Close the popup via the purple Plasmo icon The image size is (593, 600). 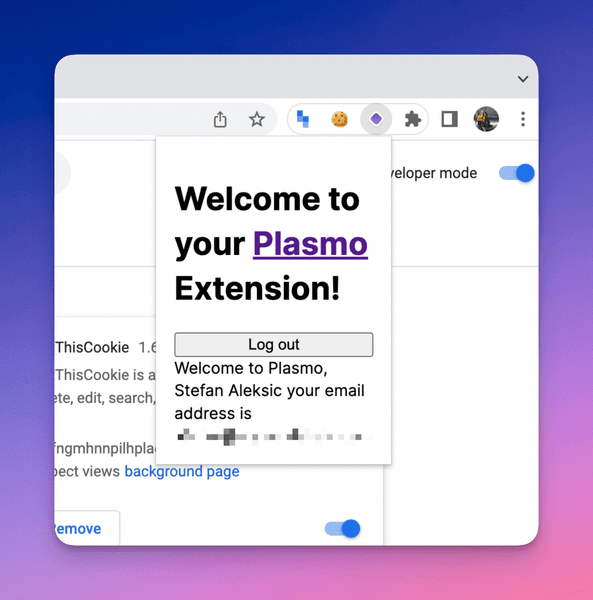(376, 119)
